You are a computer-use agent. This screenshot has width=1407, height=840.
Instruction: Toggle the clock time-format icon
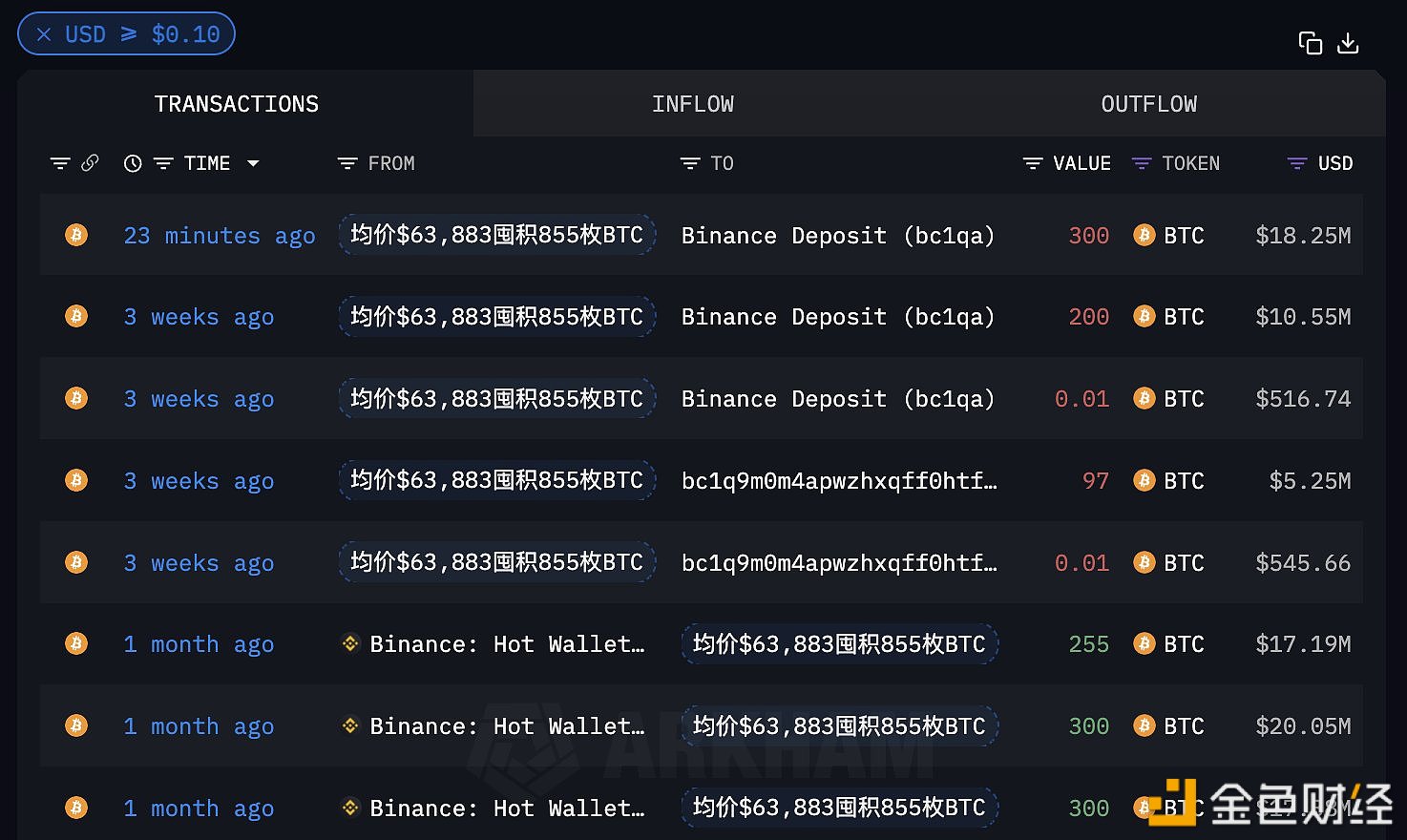[x=133, y=163]
